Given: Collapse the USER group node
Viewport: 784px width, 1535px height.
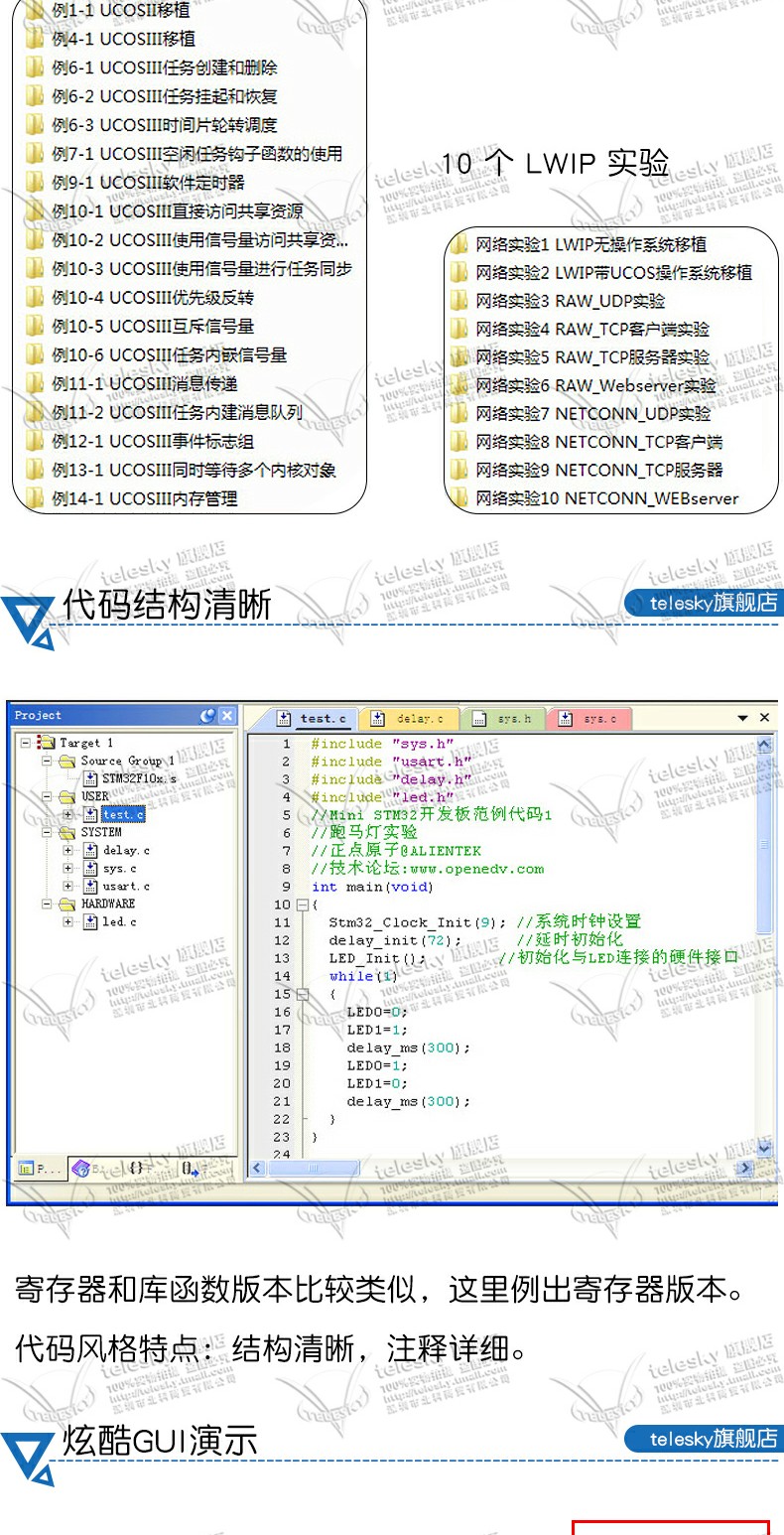Looking at the screenshot, I should (x=47, y=797).
